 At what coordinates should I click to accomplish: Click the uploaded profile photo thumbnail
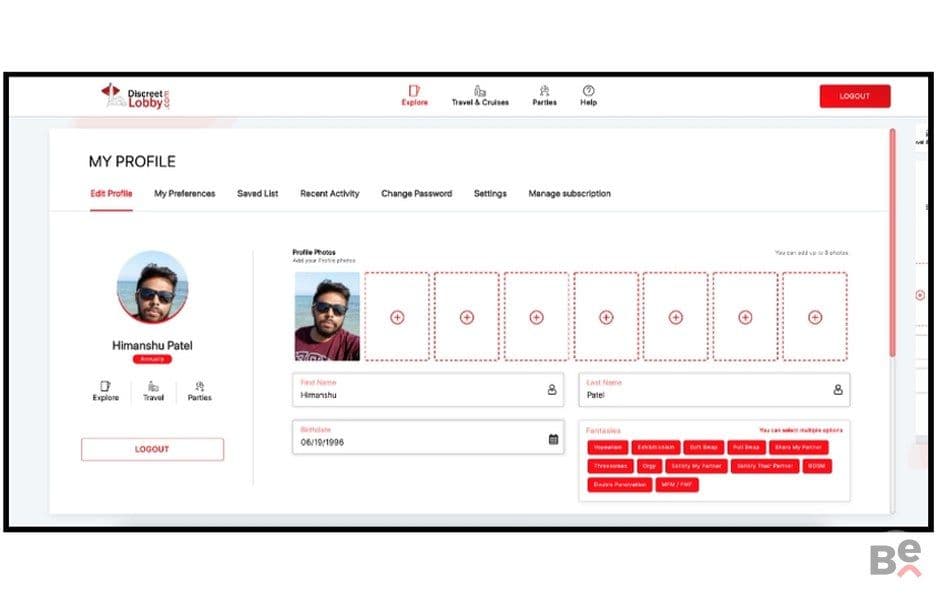[327, 316]
